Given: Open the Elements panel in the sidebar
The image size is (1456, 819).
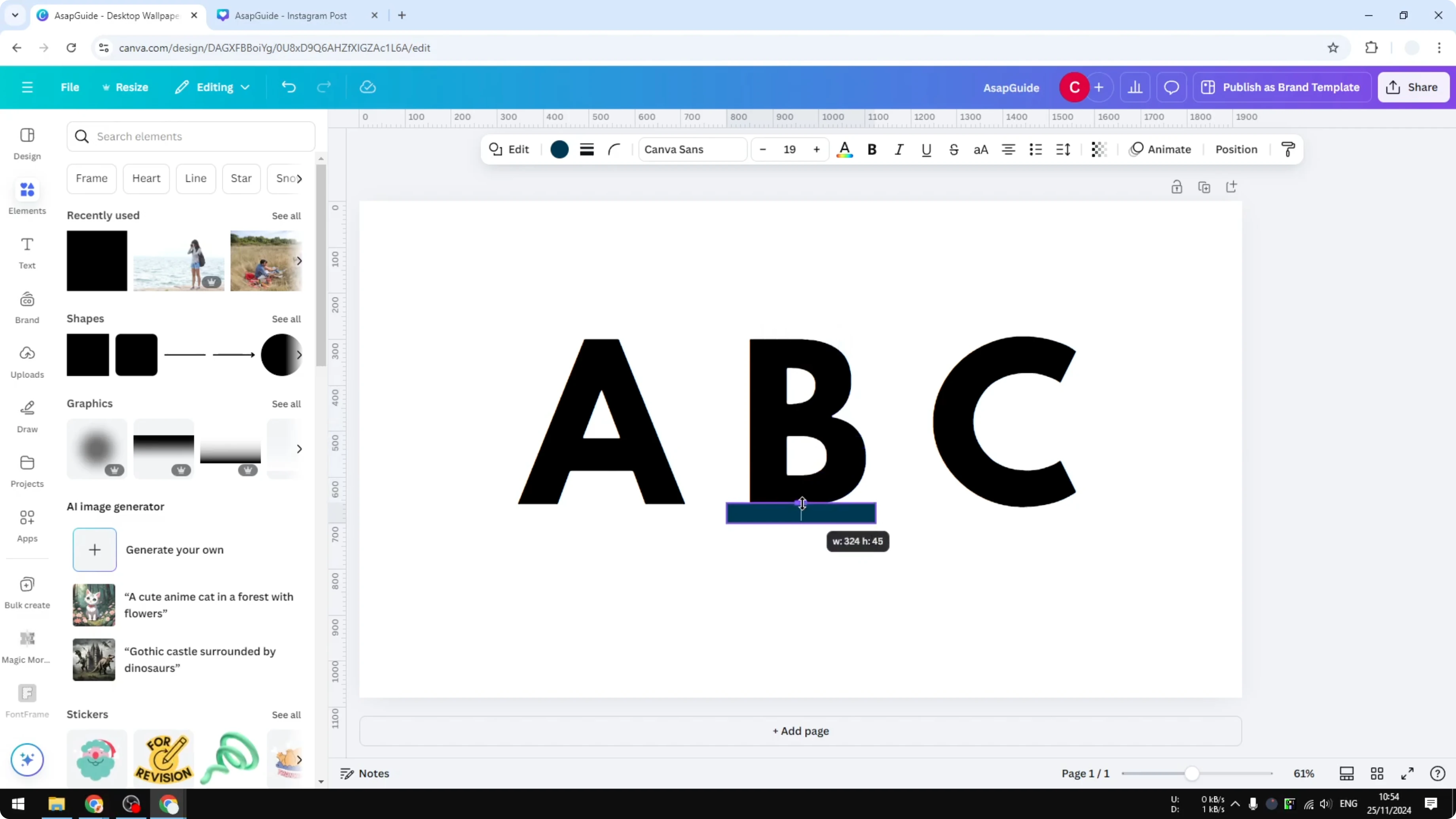Looking at the screenshot, I should coord(27,196).
